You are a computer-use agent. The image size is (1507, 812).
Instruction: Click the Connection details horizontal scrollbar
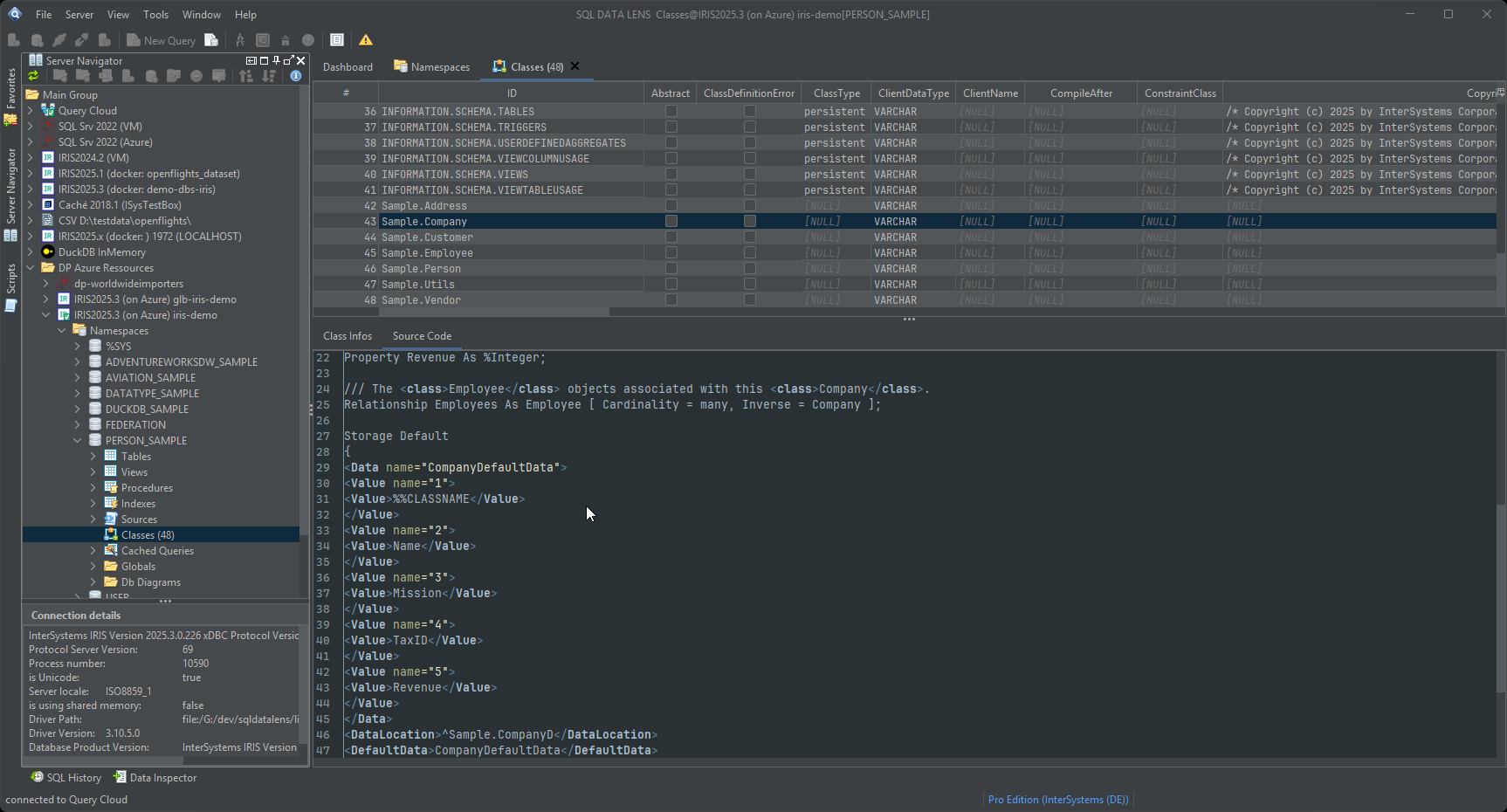[103, 760]
